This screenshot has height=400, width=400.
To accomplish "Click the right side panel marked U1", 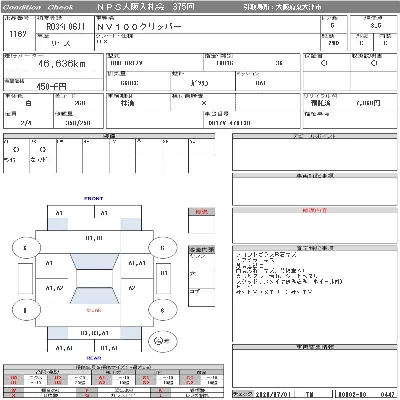I will [x=163, y=279].
